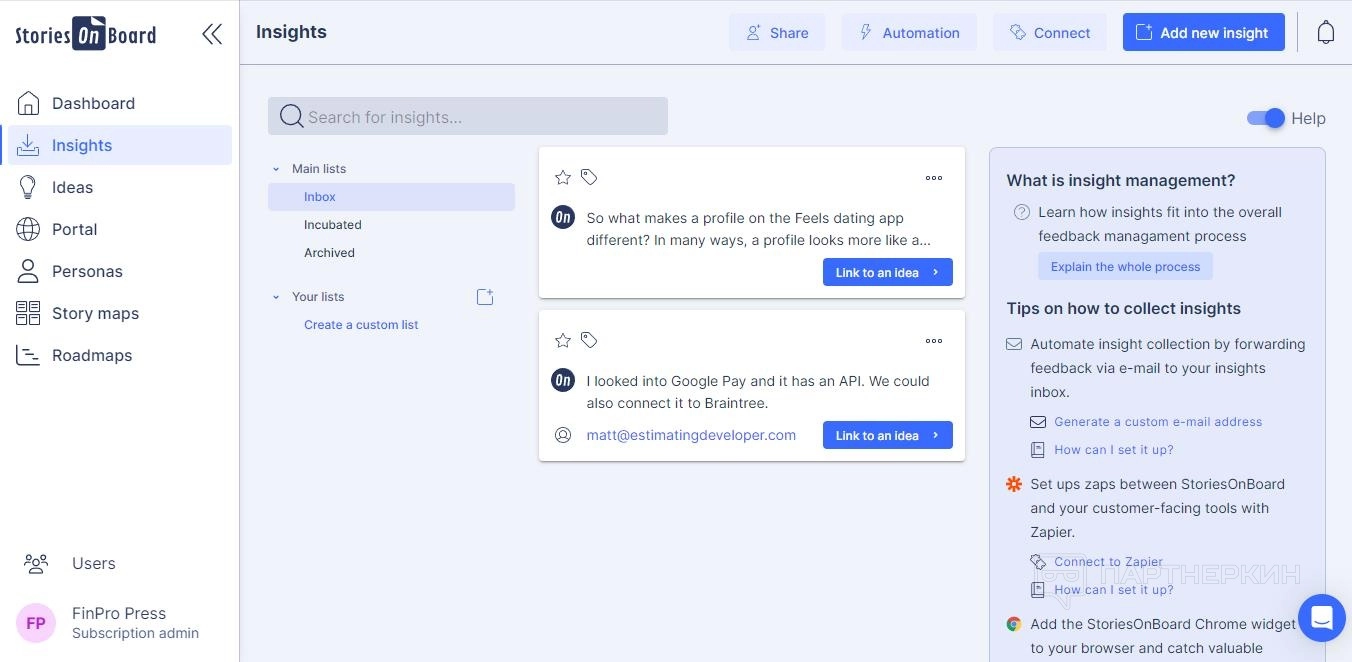1352x662 pixels.
Task: Open the chat support widget
Action: pos(1321,617)
